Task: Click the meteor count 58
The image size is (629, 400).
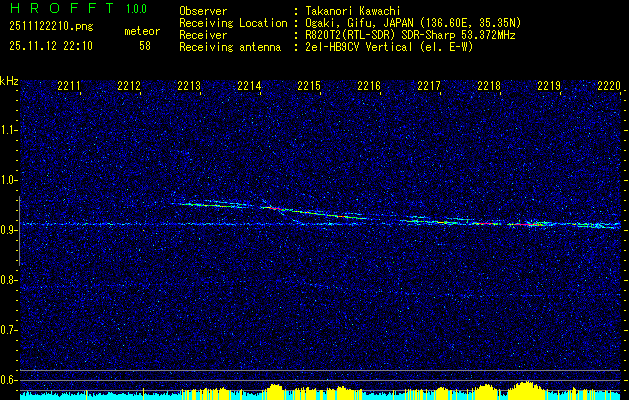Action: pyautogui.click(x=145, y=46)
